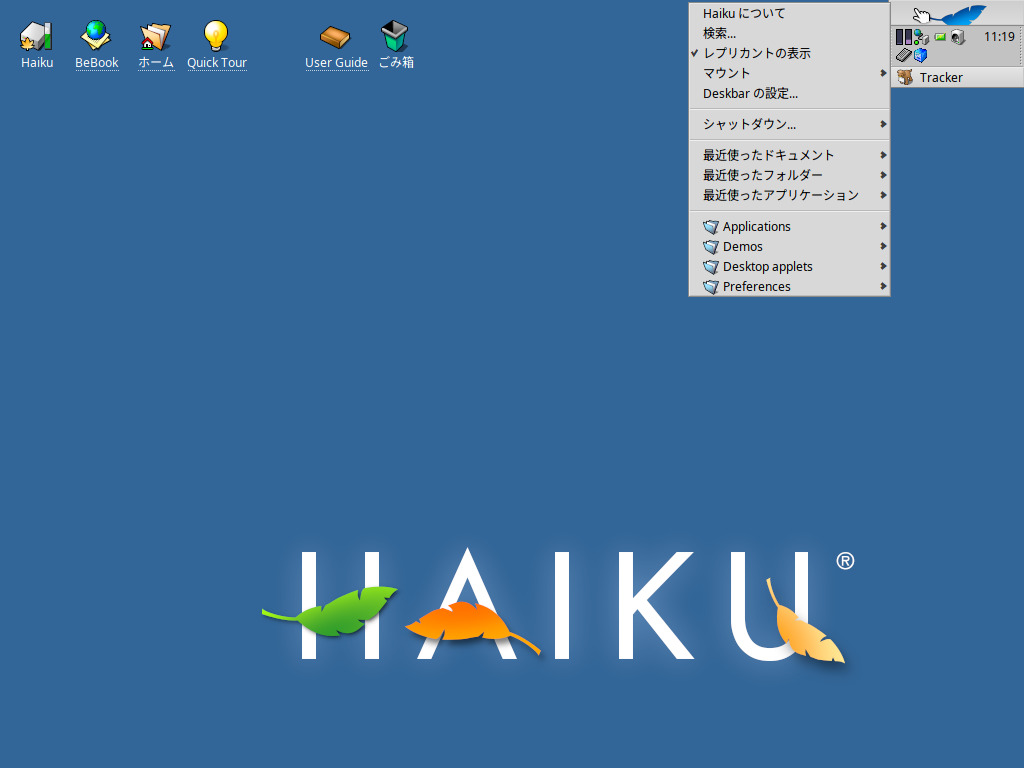Click the battery power status tray icon

[940, 37]
